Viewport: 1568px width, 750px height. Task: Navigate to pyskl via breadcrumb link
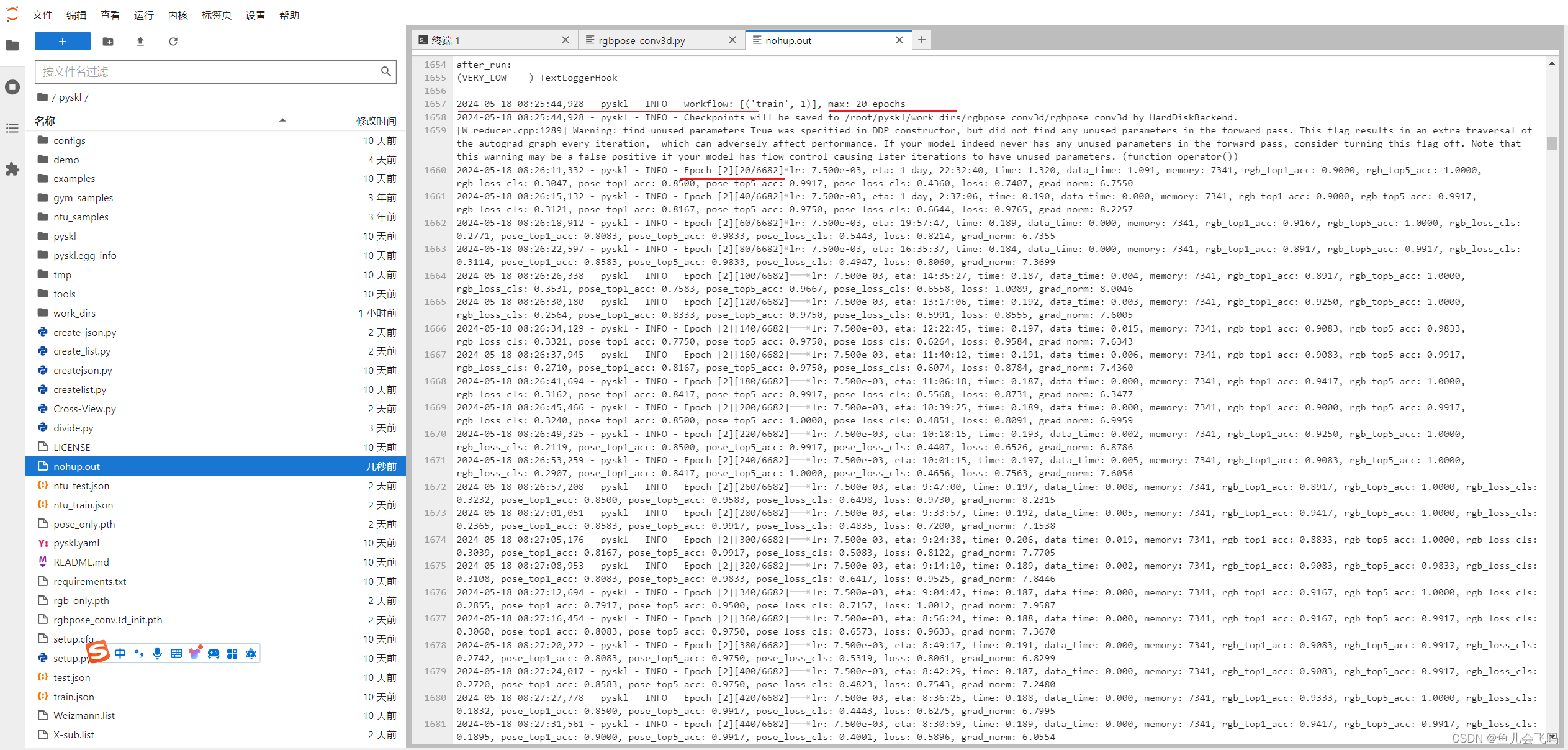[70, 97]
